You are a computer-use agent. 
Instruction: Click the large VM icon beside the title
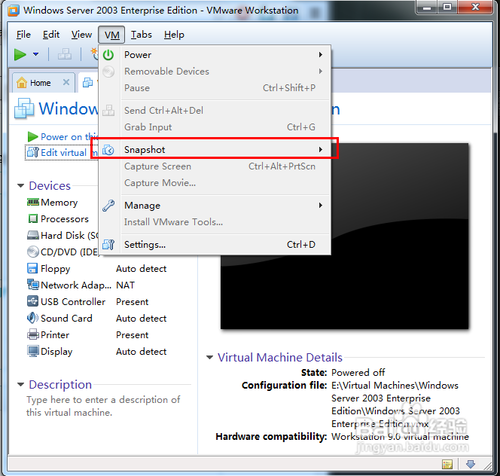click(24, 108)
